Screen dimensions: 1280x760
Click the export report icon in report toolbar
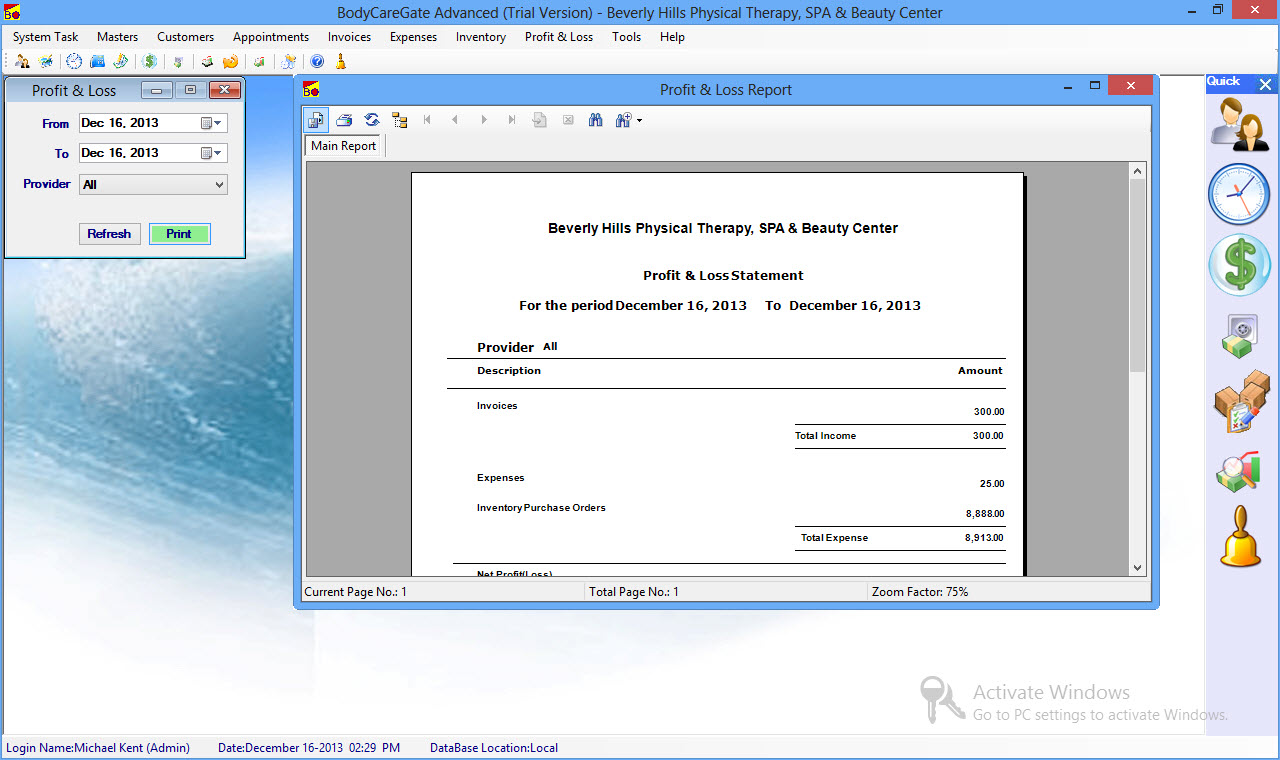tap(316, 120)
